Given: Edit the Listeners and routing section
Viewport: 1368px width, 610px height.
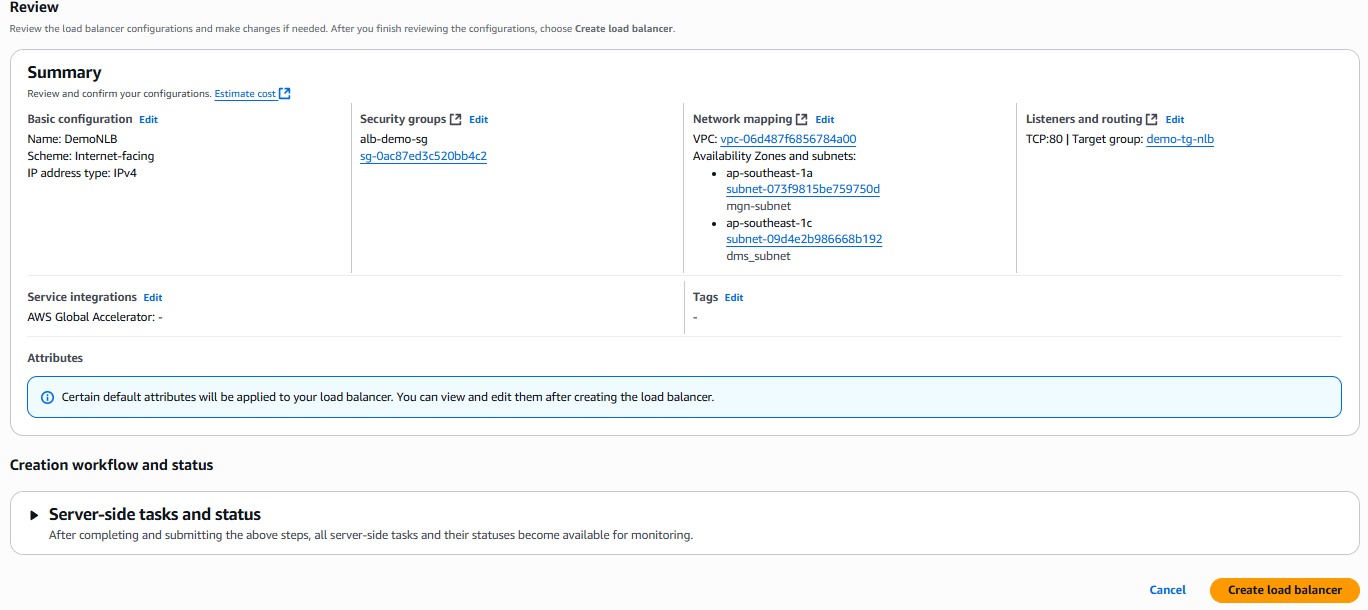Looking at the screenshot, I should 1174,119.
